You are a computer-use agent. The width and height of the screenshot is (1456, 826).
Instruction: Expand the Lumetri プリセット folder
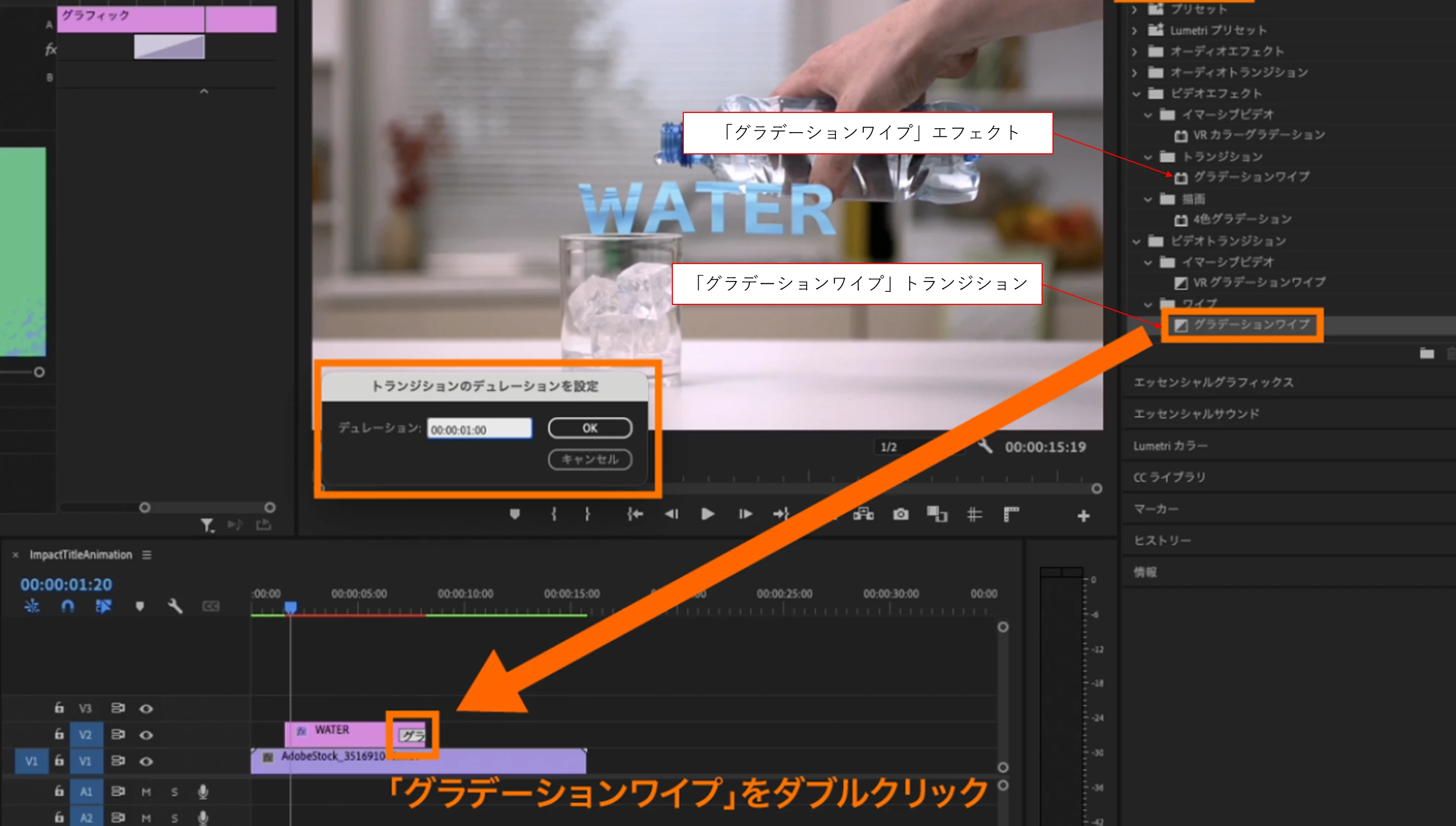coord(1134,30)
